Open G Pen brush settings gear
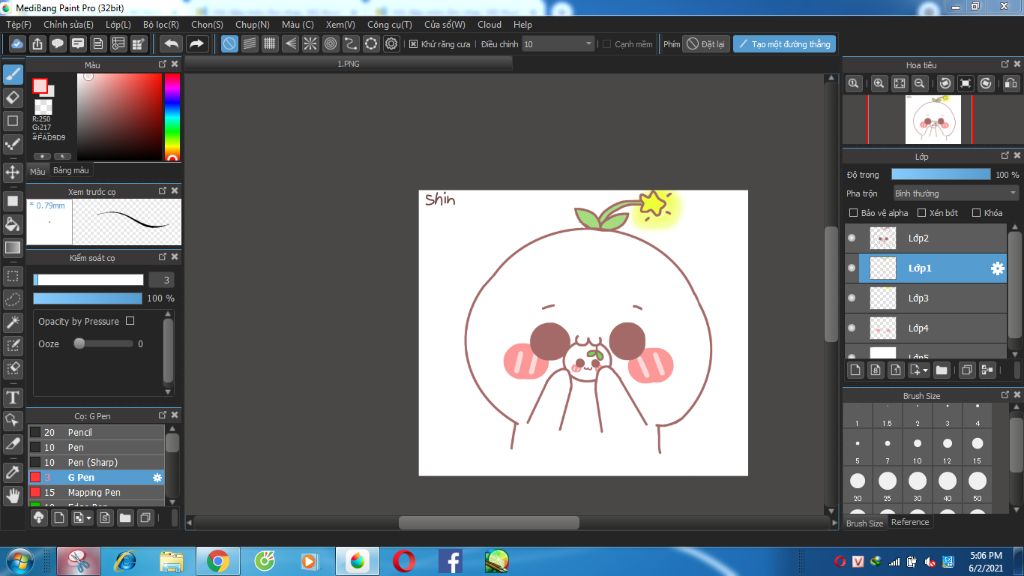 point(157,477)
